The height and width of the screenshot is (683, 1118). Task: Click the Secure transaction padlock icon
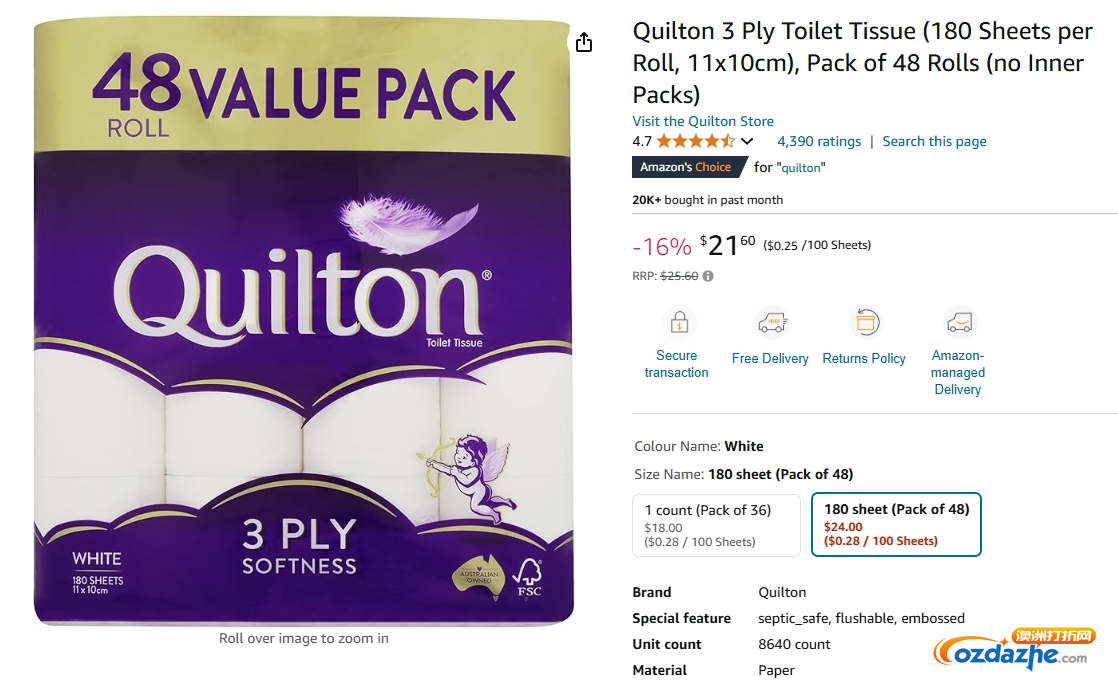point(679,322)
